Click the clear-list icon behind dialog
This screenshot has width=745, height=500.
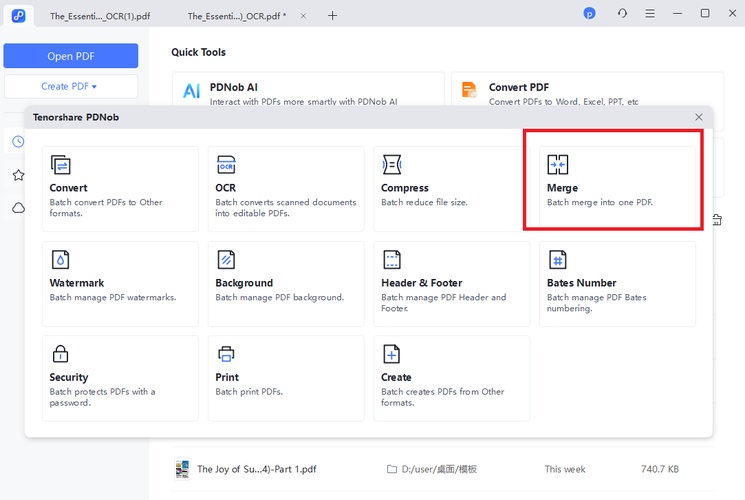[x=717, y=220]
